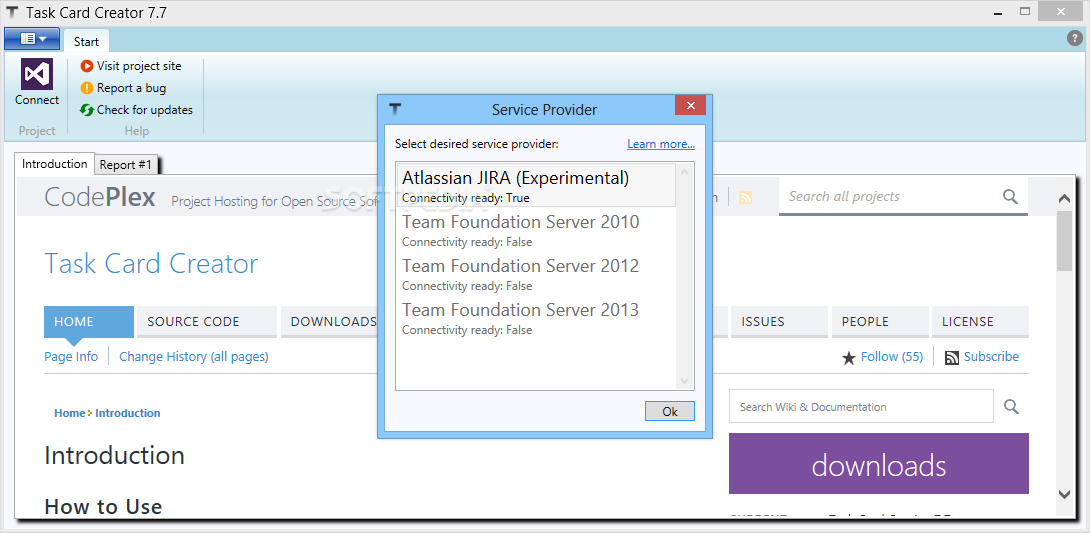Select Team Foundation Server 2010
1090x533 pixels.
[x=536, y=229]
